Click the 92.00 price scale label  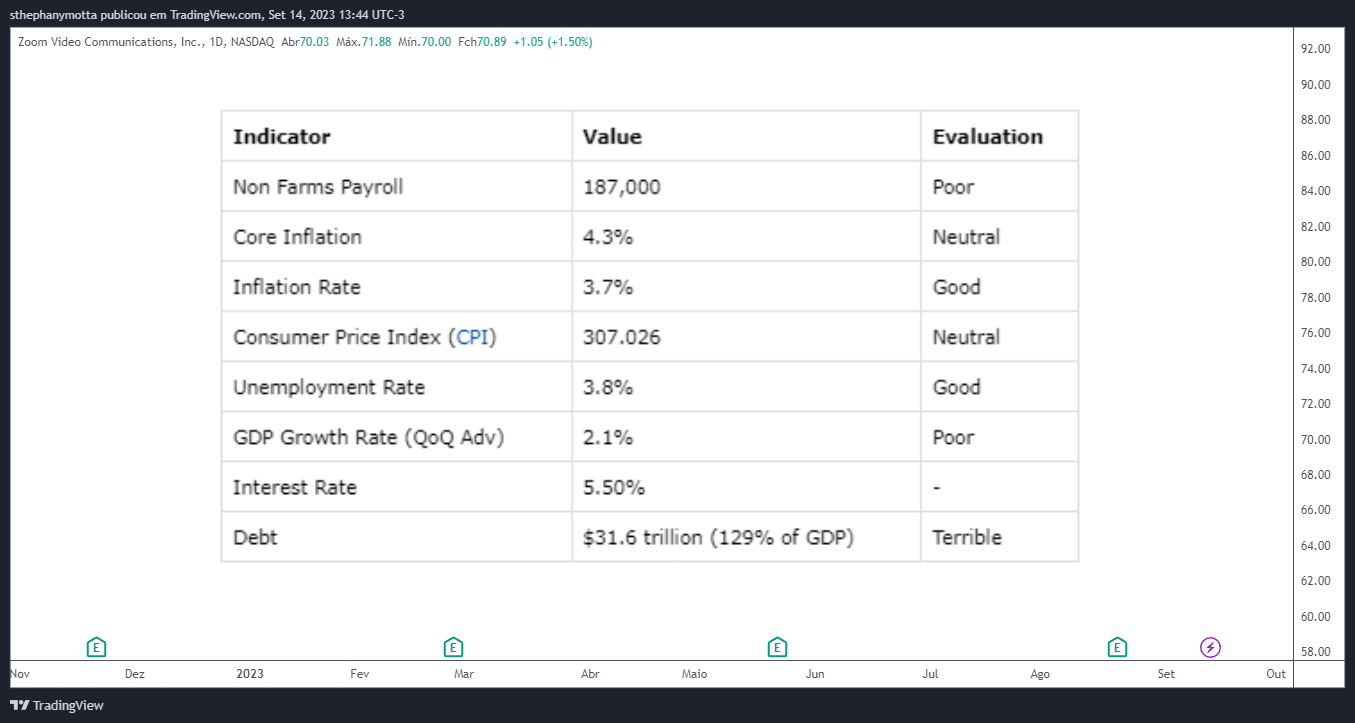tap(1315, 49)
